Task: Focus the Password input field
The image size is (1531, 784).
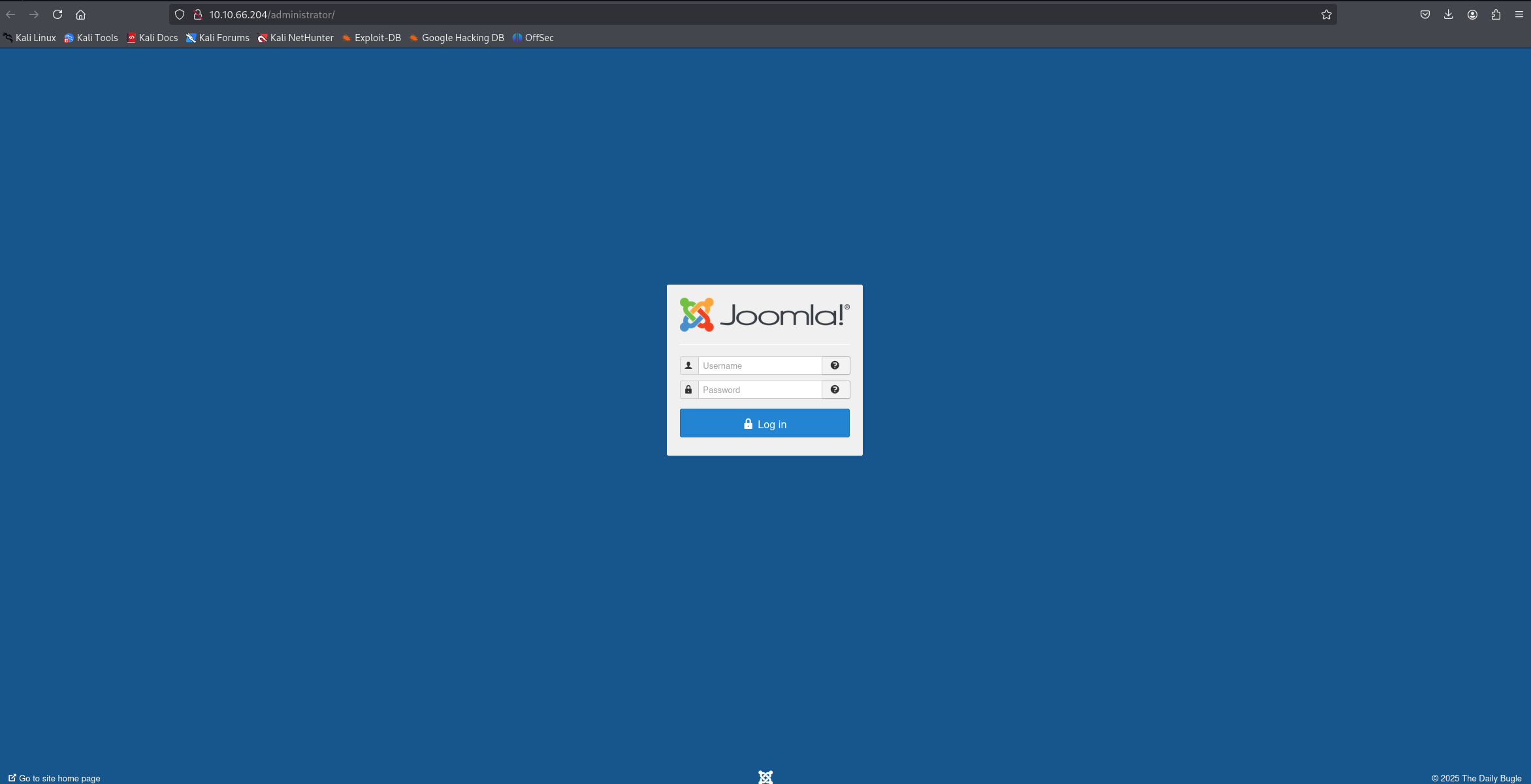Action: point(760,390)
